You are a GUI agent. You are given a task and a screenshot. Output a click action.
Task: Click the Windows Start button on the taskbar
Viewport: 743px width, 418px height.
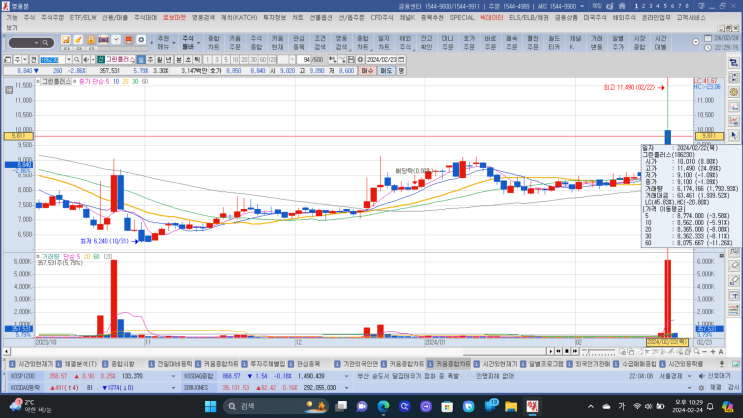tap(211, 405)
